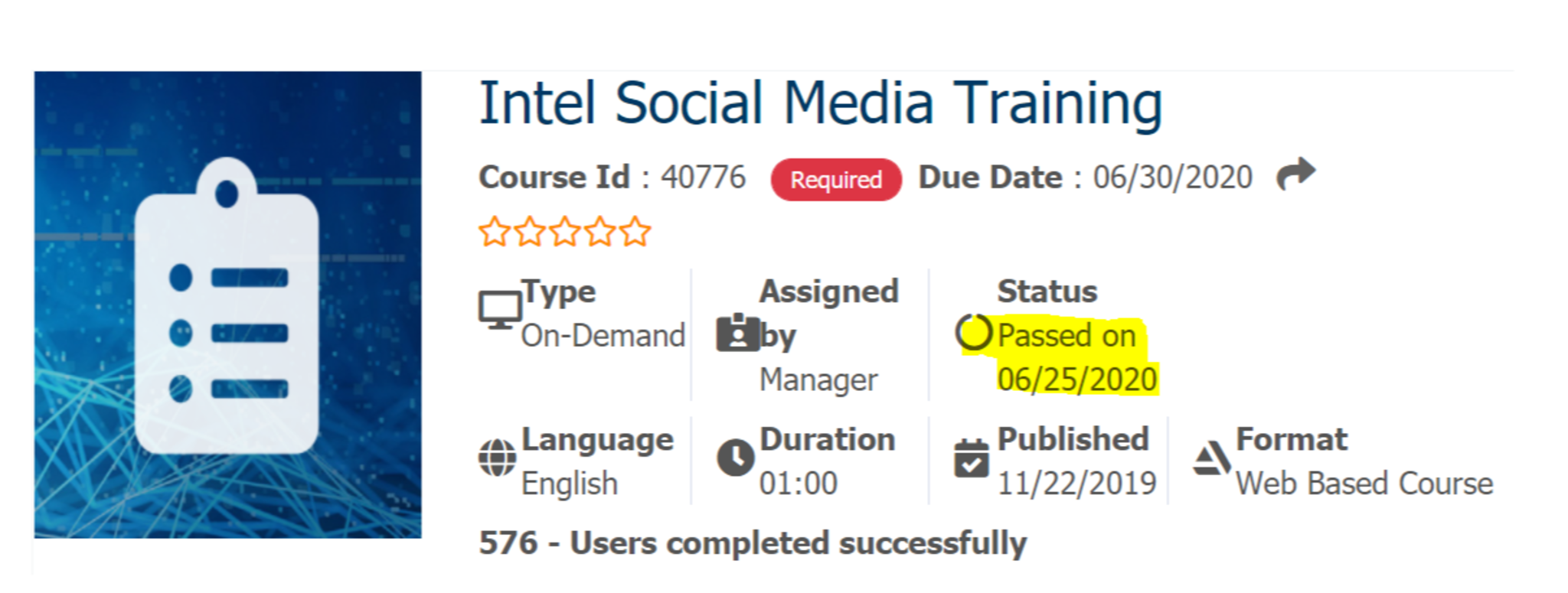Click the Web Based Course format text
The width and height of the screenshot is (1568, 593).
1364,484
